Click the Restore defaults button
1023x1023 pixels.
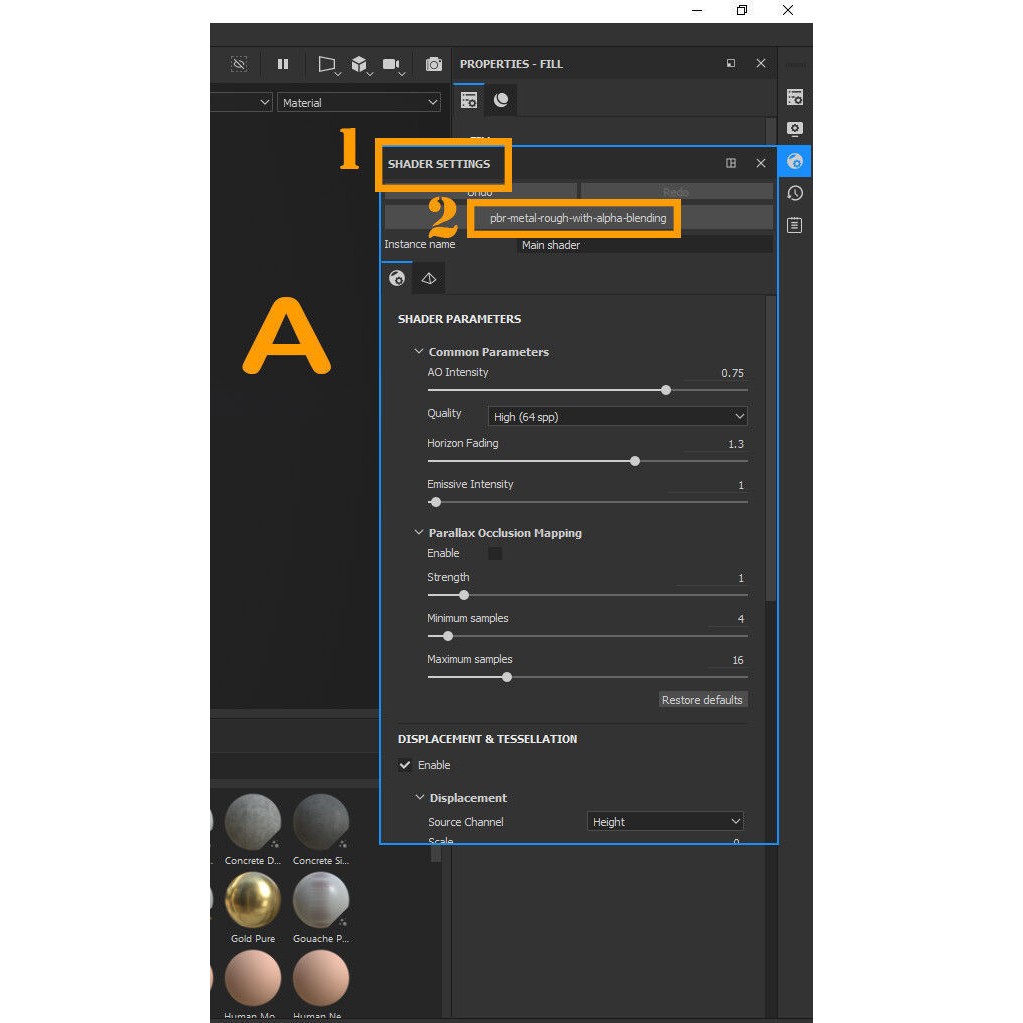tap(702, 700)
